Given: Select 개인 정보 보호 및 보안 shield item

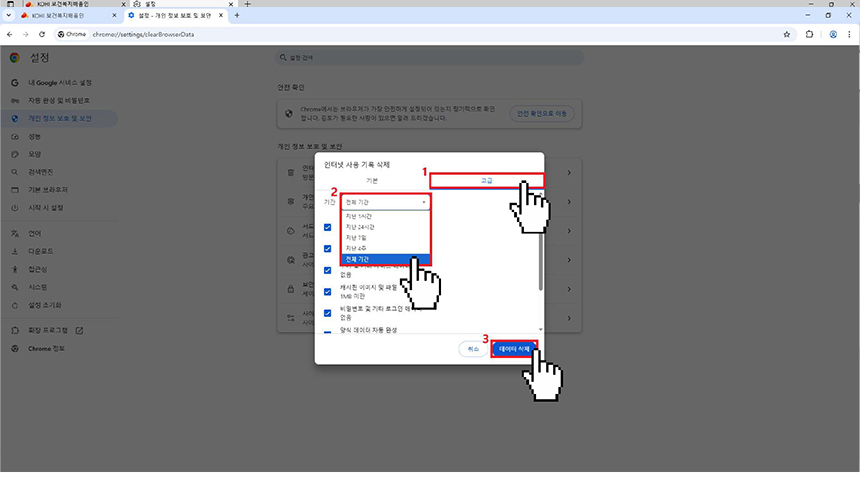Looking at the screenshot, I should (59, 118).
